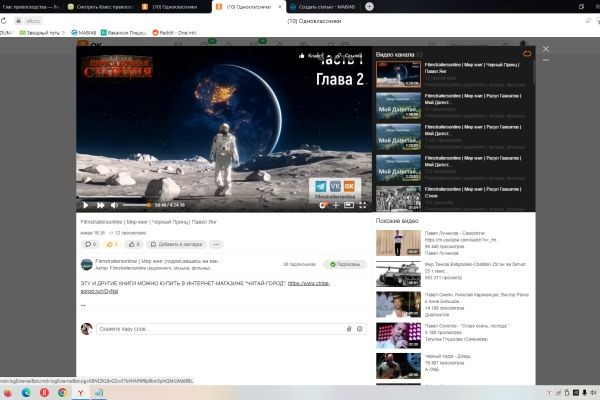The width and height of the screenshot is (600, 400).
Task: Open the Filmstrailersonline channel avatar
Action: (86, 264)
